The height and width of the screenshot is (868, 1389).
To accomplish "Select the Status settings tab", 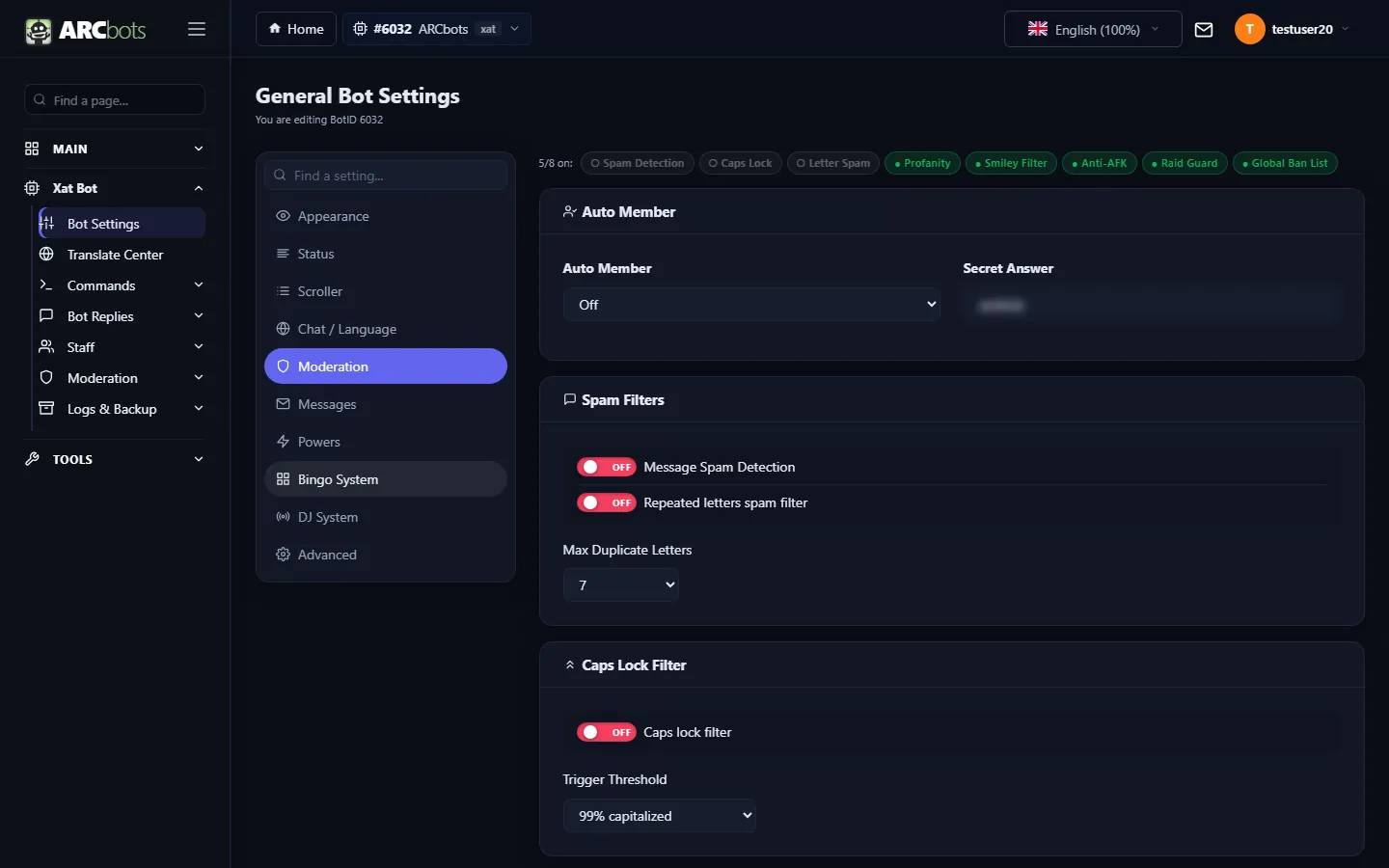I will [386, 254].
